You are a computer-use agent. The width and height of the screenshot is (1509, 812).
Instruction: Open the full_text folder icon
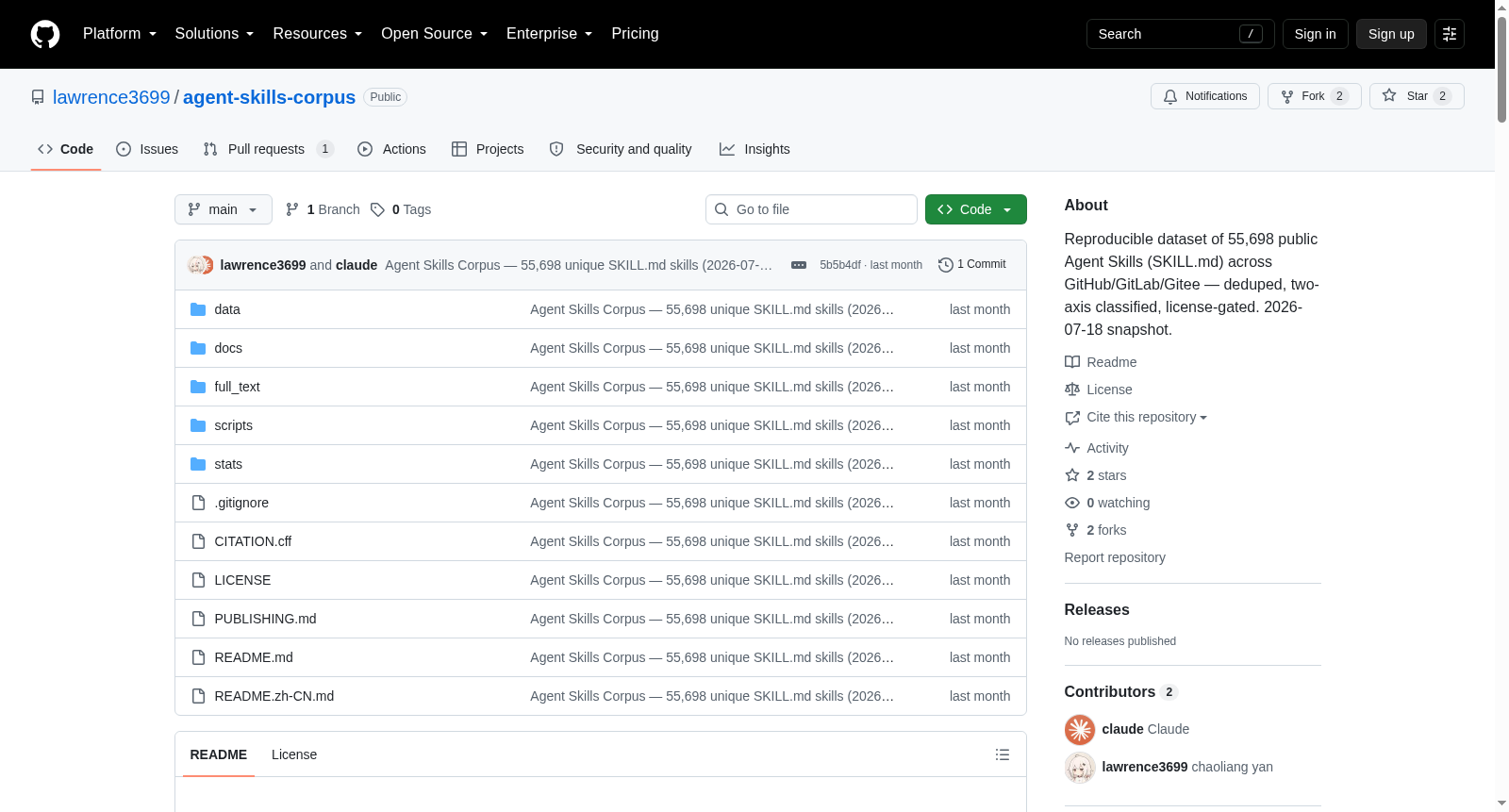click(x=198, y=387)
